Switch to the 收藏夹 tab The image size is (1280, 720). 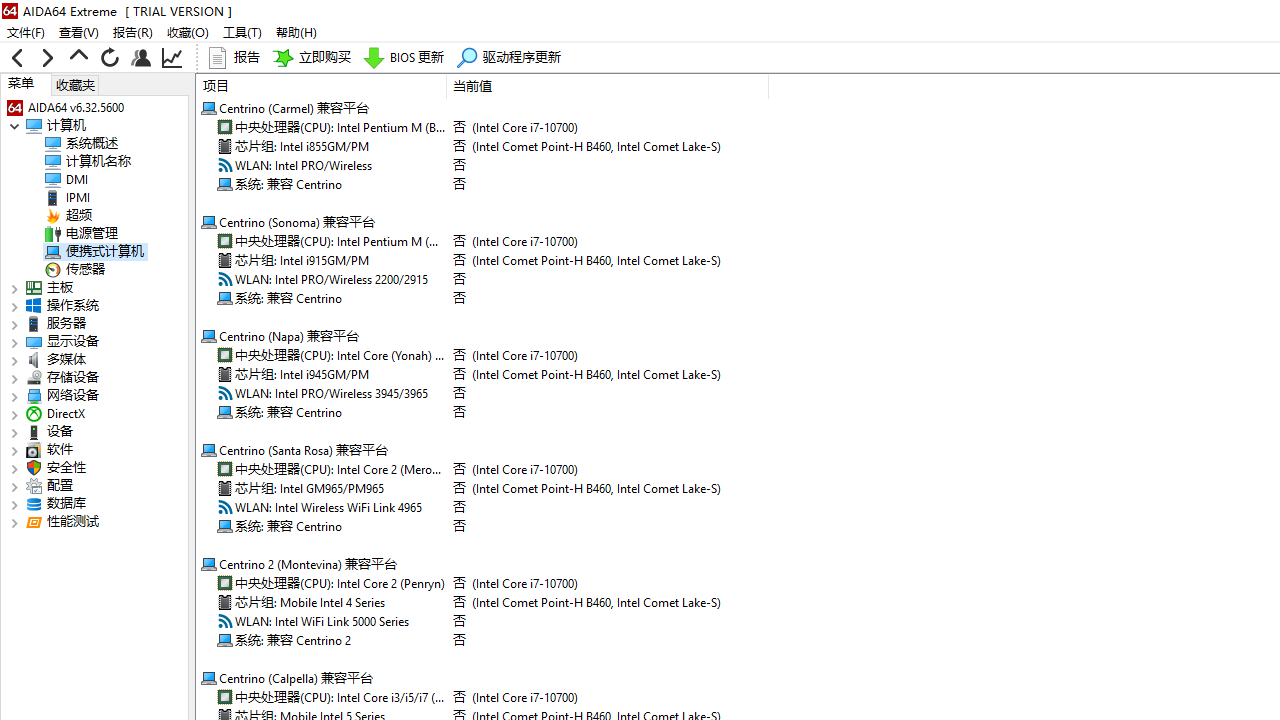(x=75, y=85)
